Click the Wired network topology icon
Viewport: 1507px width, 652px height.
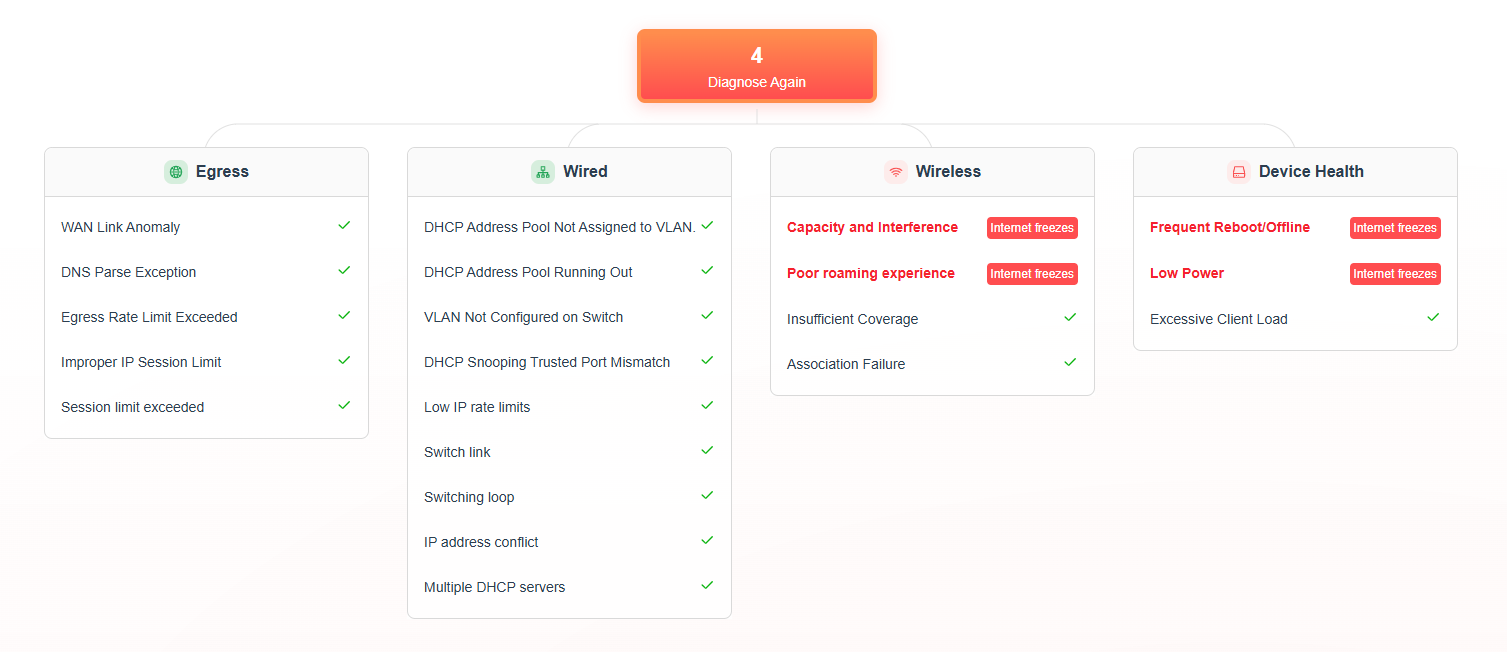[x=543, y=172]
